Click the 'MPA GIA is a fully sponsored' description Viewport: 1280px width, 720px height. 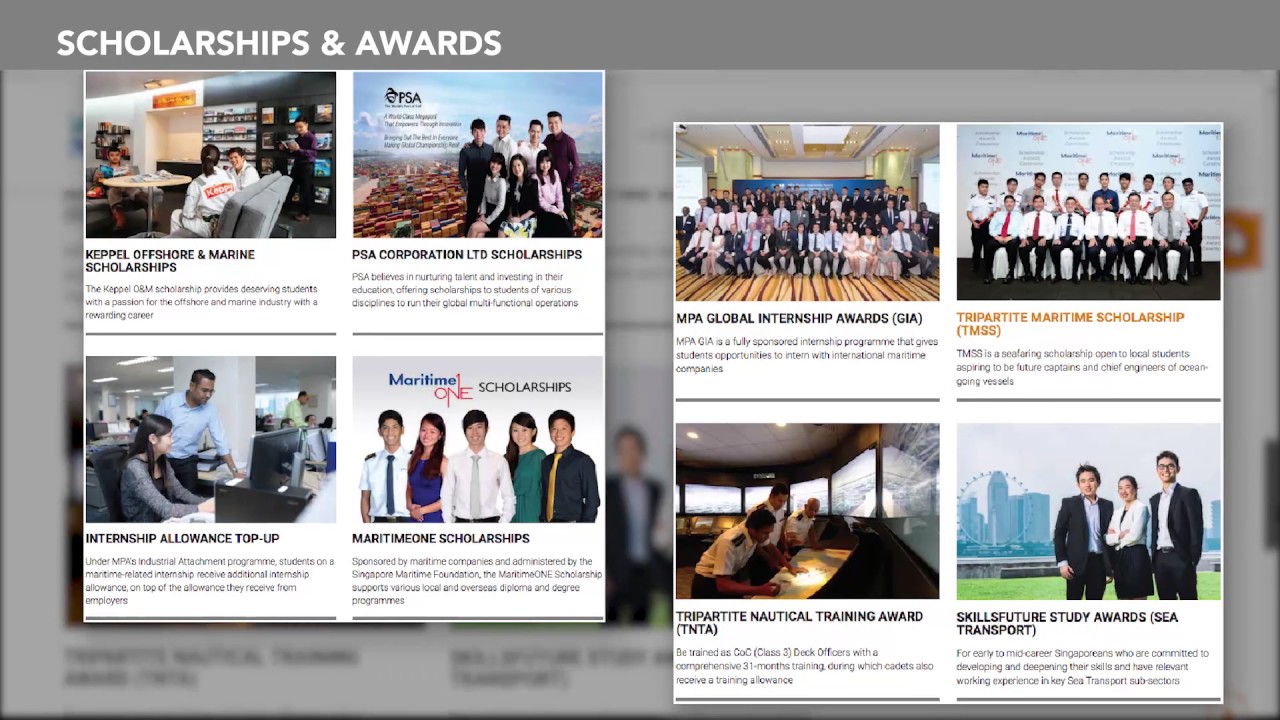(x=807, y=355)
